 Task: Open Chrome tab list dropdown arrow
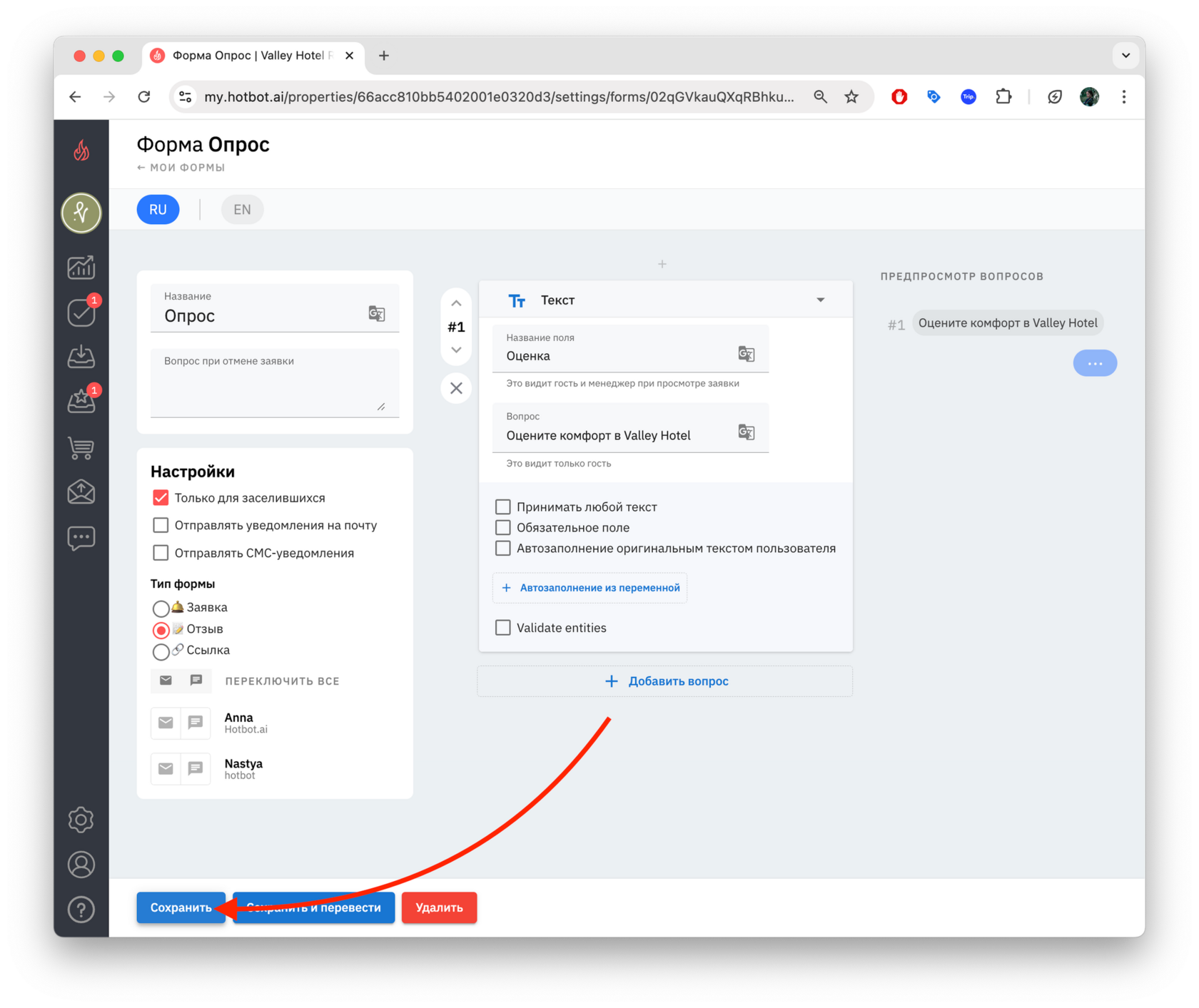tap(1125, 56)
